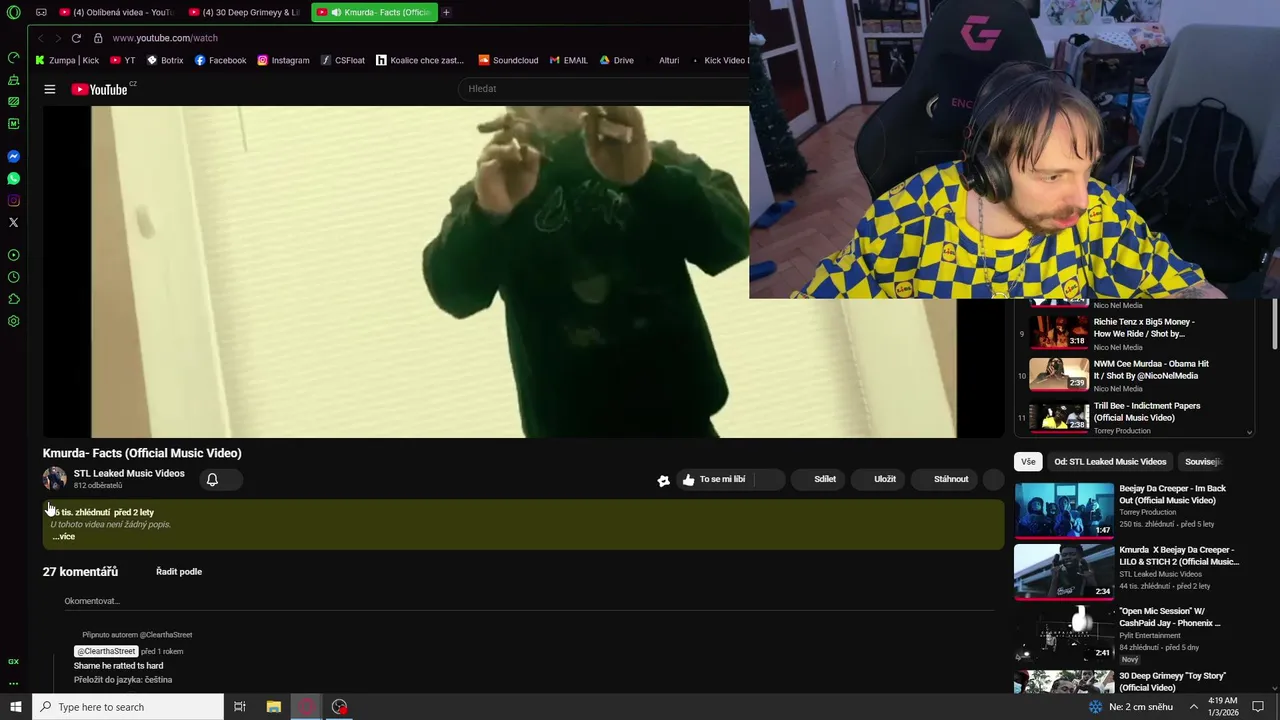Image resolution: width=1280 pixels, height=720 pixels.
Task: Play 'Obama Hit It' playlist item
Action: (x=1134, y=375)
